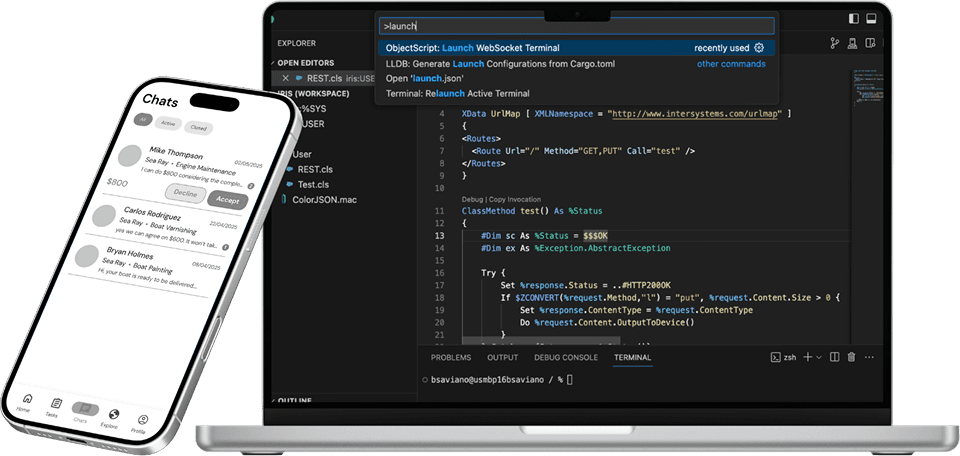Click the source control graph icon in editor toolbar
This screenshot has height=456, width=960.
[x=834, y=43]
